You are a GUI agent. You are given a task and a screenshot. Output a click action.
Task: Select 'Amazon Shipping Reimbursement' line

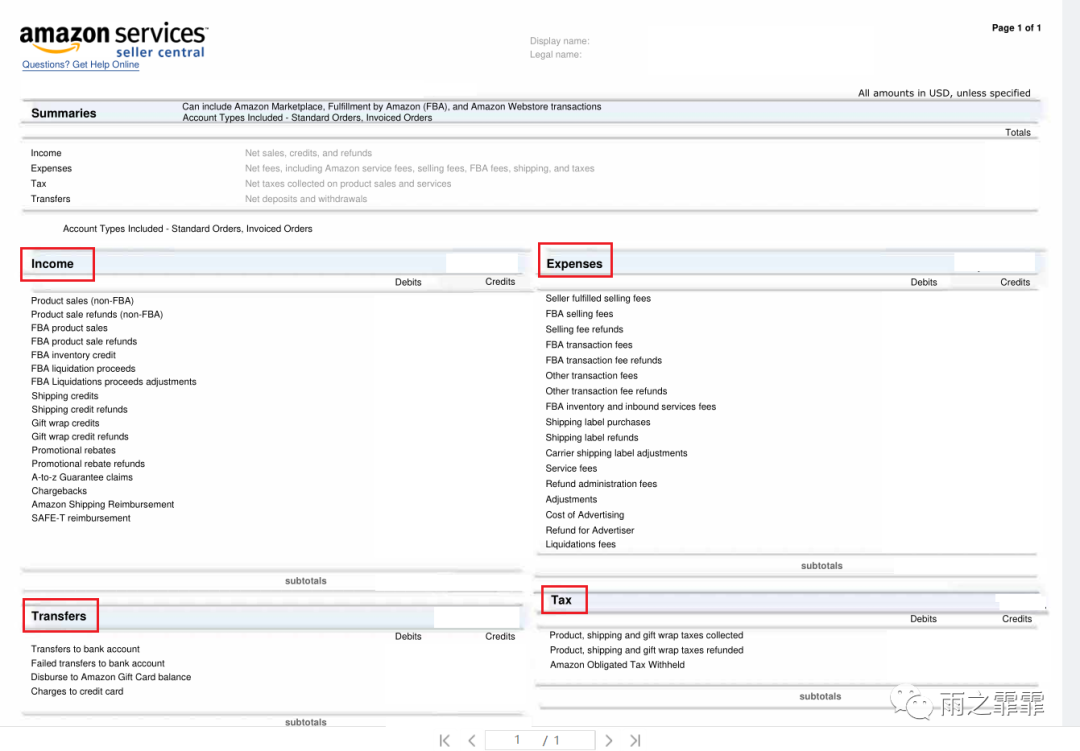click(x=103, y=504)
